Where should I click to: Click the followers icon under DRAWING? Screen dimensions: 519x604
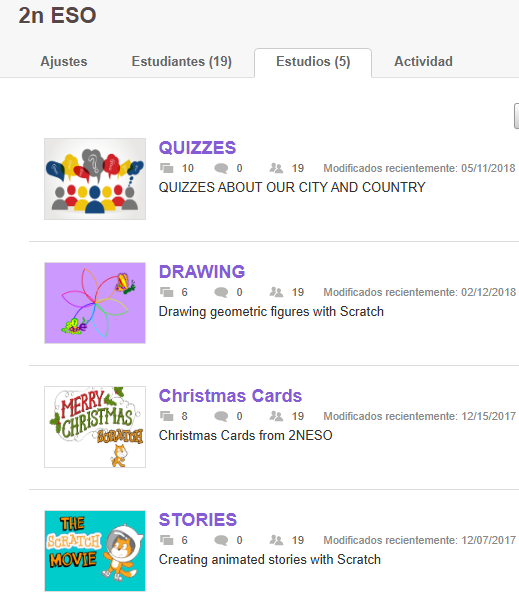[x=276, y=292]
